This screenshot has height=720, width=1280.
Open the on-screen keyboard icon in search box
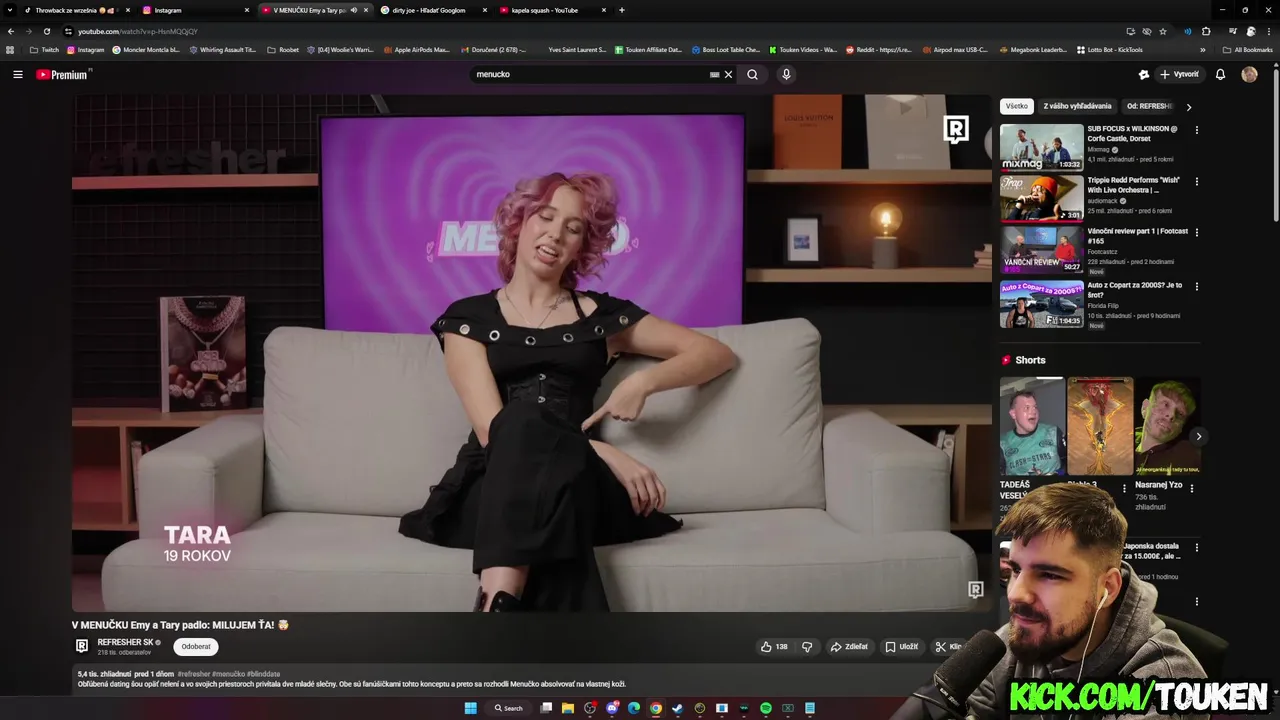pos(714,74)
